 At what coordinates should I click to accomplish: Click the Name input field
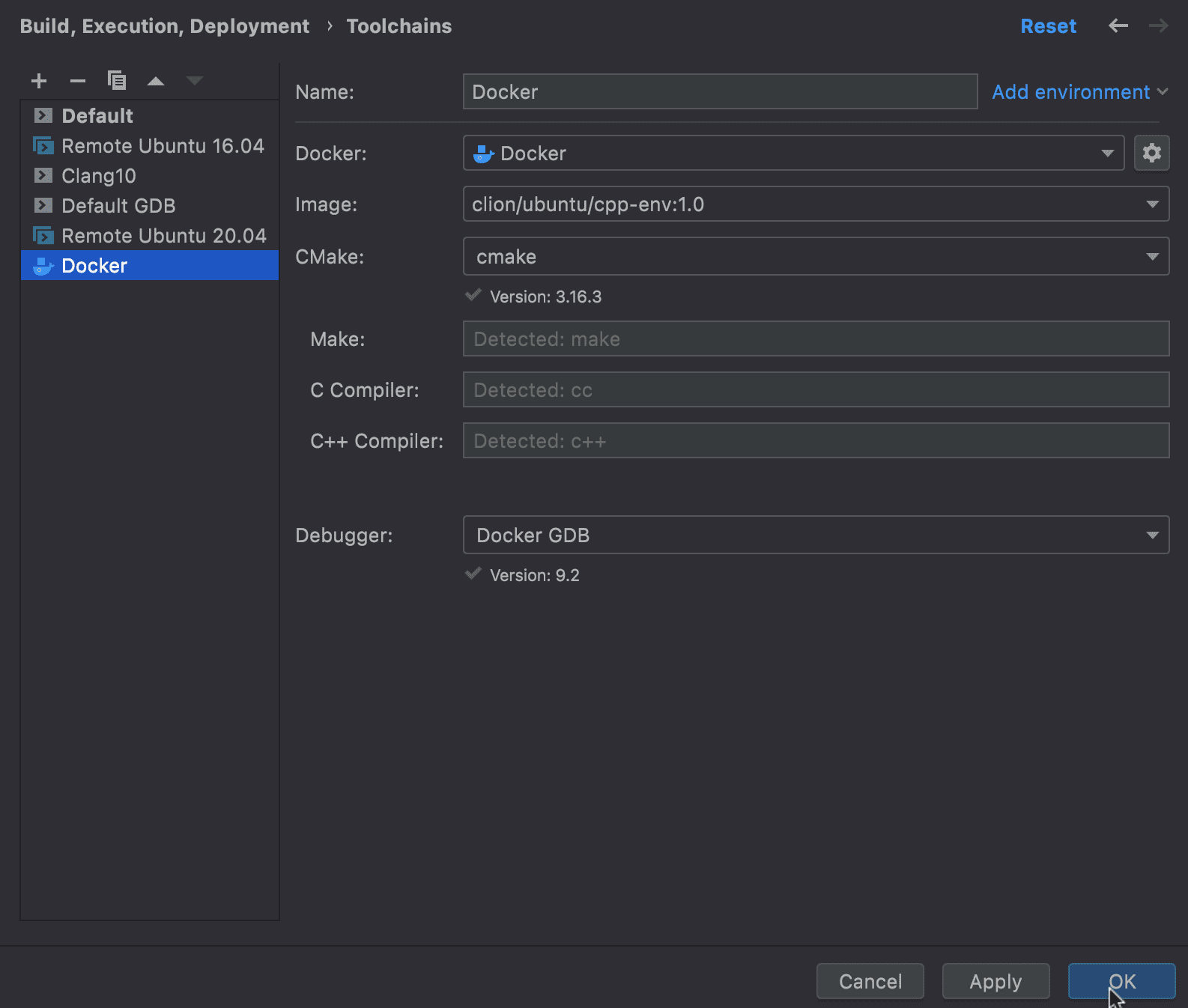(720, 92)
